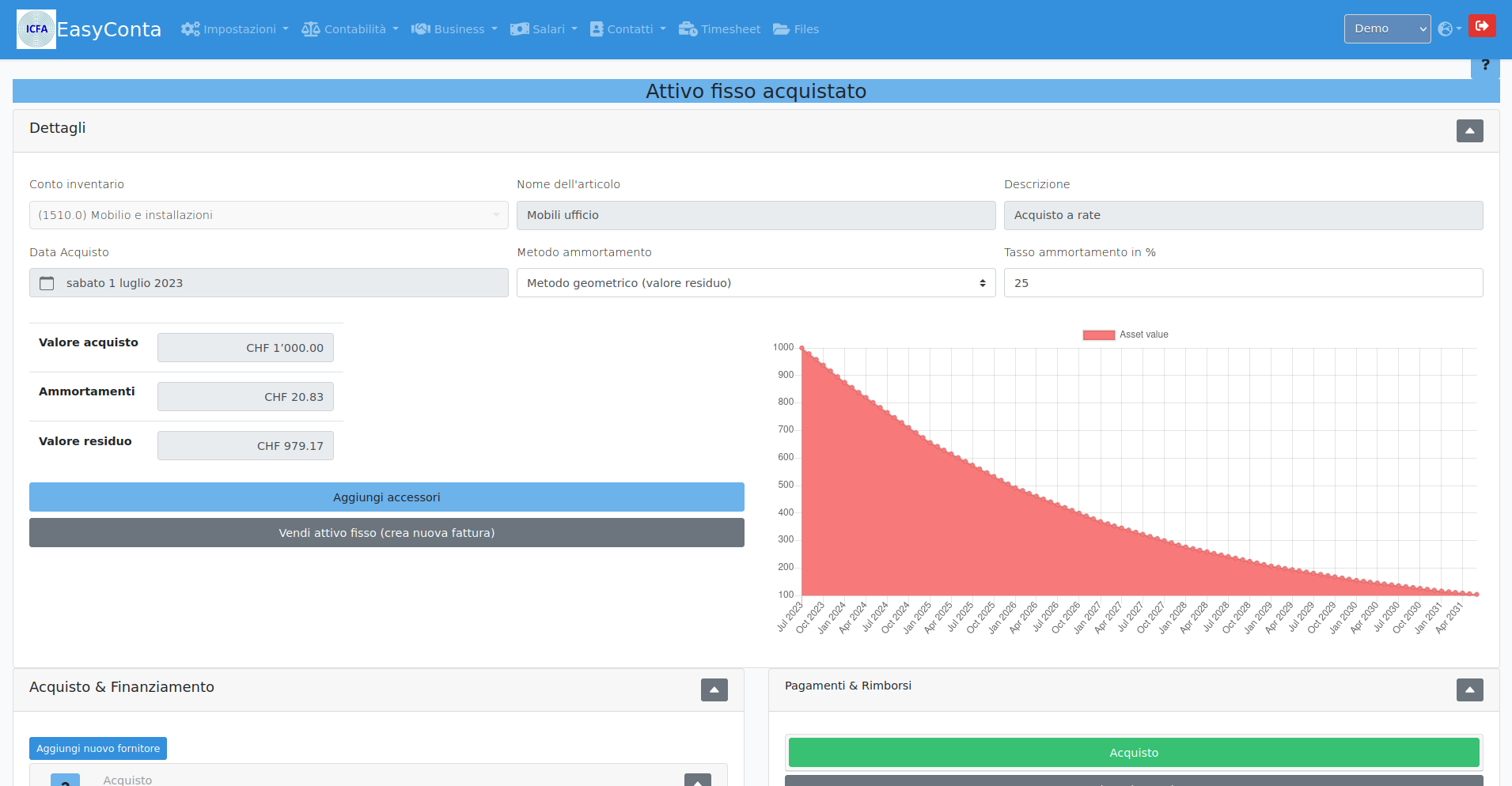This screenshot has width=1512, height=786.
Task: Open the Demo company dropdown
Action: [1387, 28]
